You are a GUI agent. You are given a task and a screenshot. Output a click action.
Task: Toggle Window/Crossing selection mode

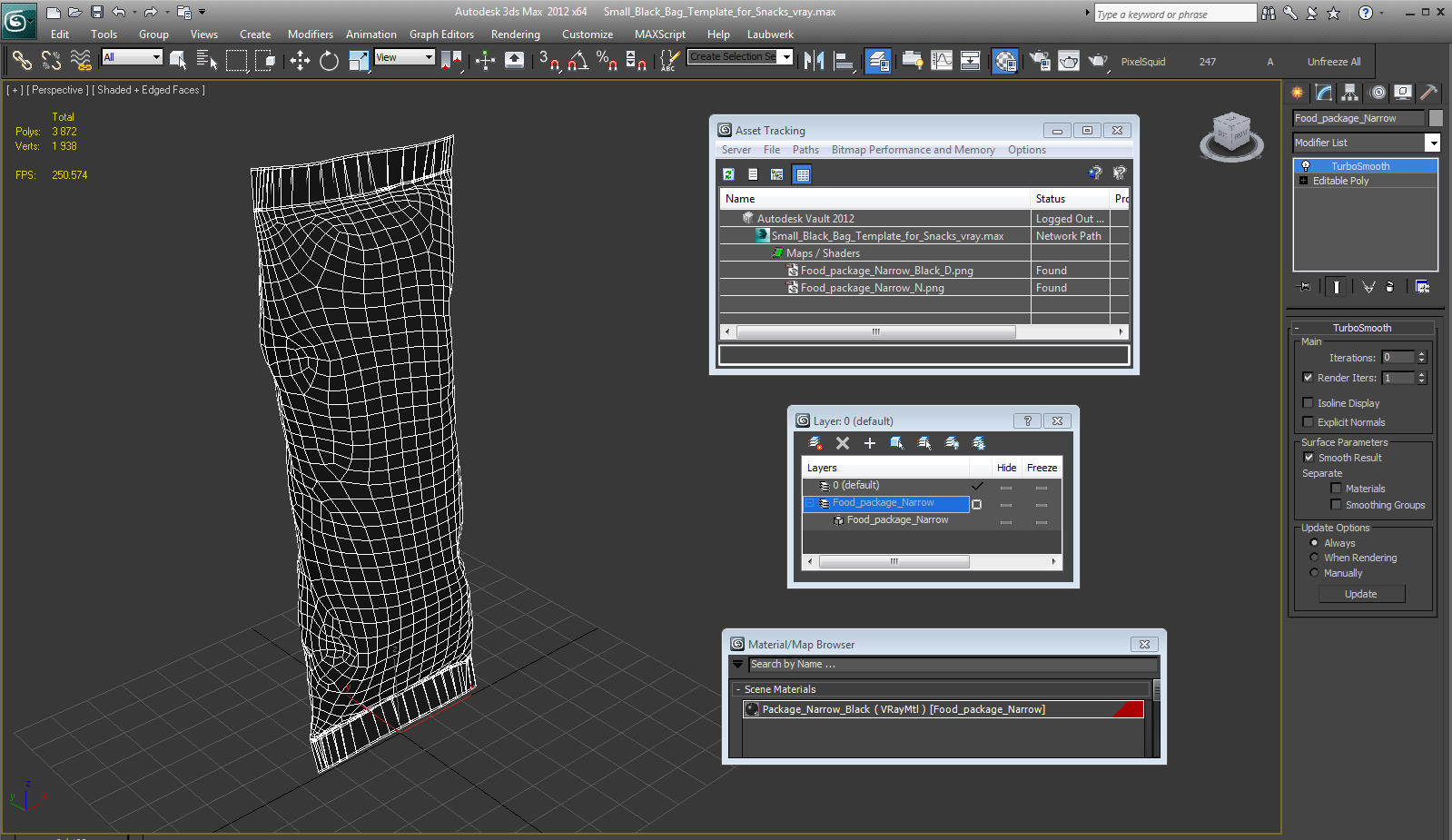(x=265, y=61)
